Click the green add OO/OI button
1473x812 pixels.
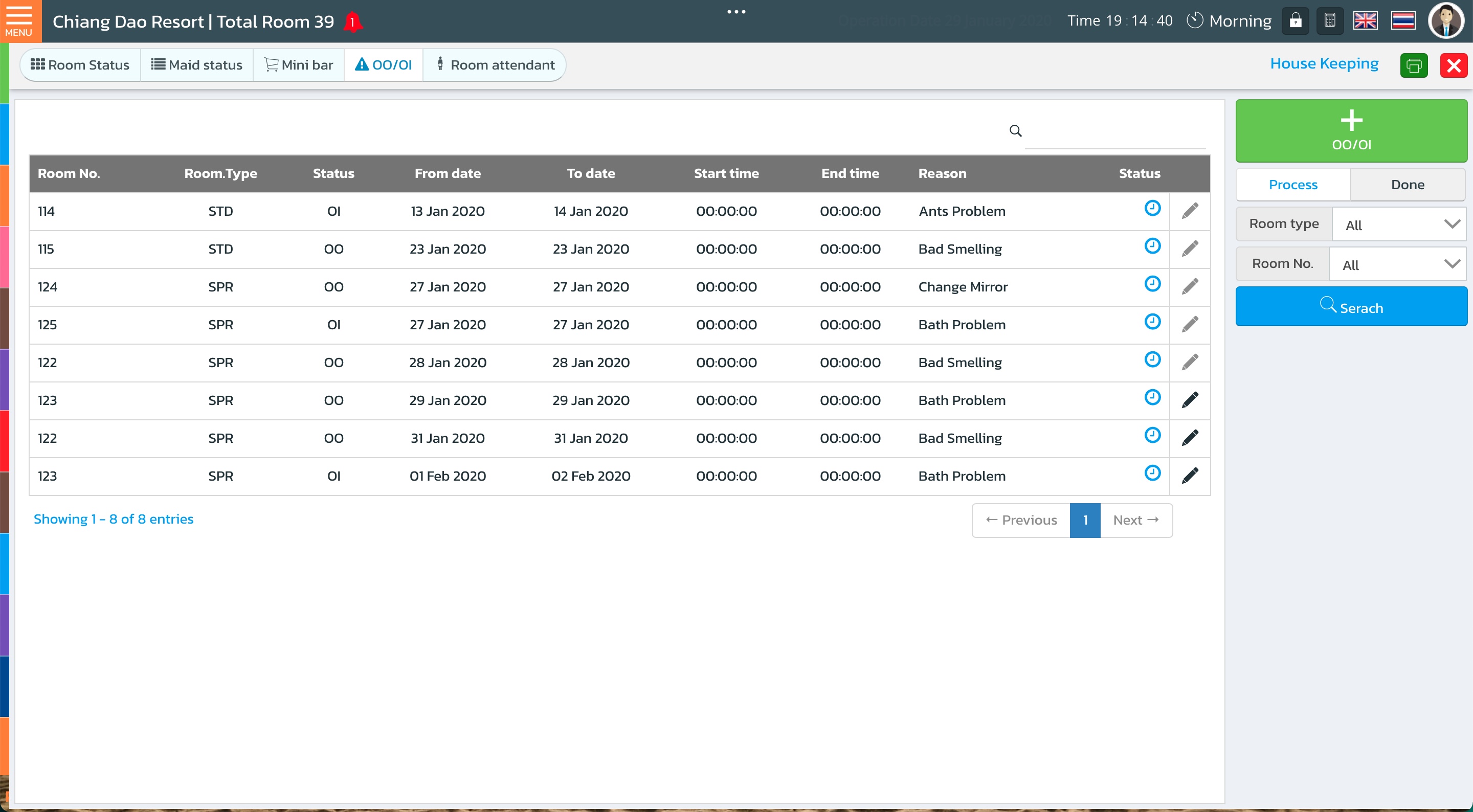1351,131
